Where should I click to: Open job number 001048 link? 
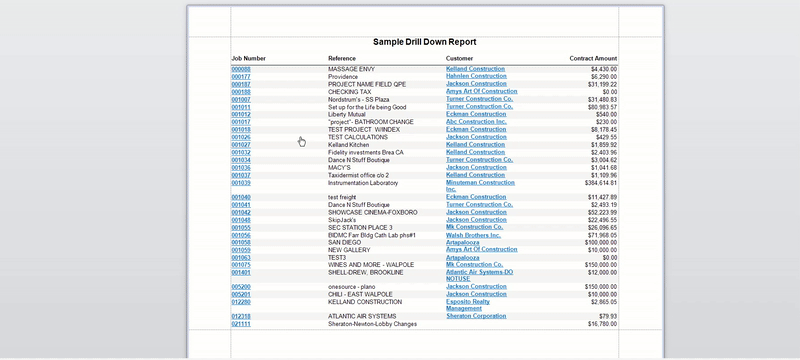point(241,220)
